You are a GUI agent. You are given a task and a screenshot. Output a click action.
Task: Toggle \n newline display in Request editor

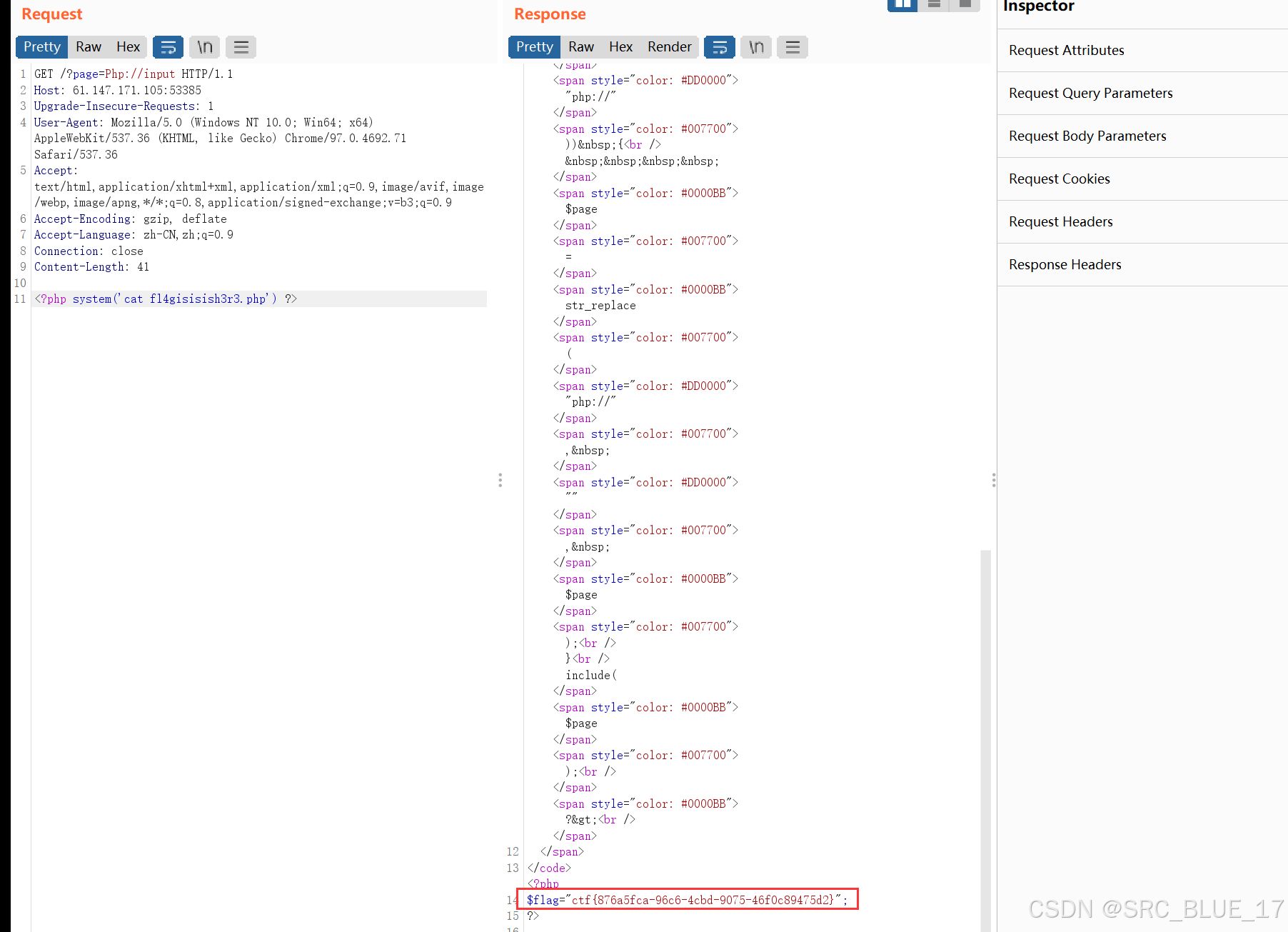coord(204,47)
